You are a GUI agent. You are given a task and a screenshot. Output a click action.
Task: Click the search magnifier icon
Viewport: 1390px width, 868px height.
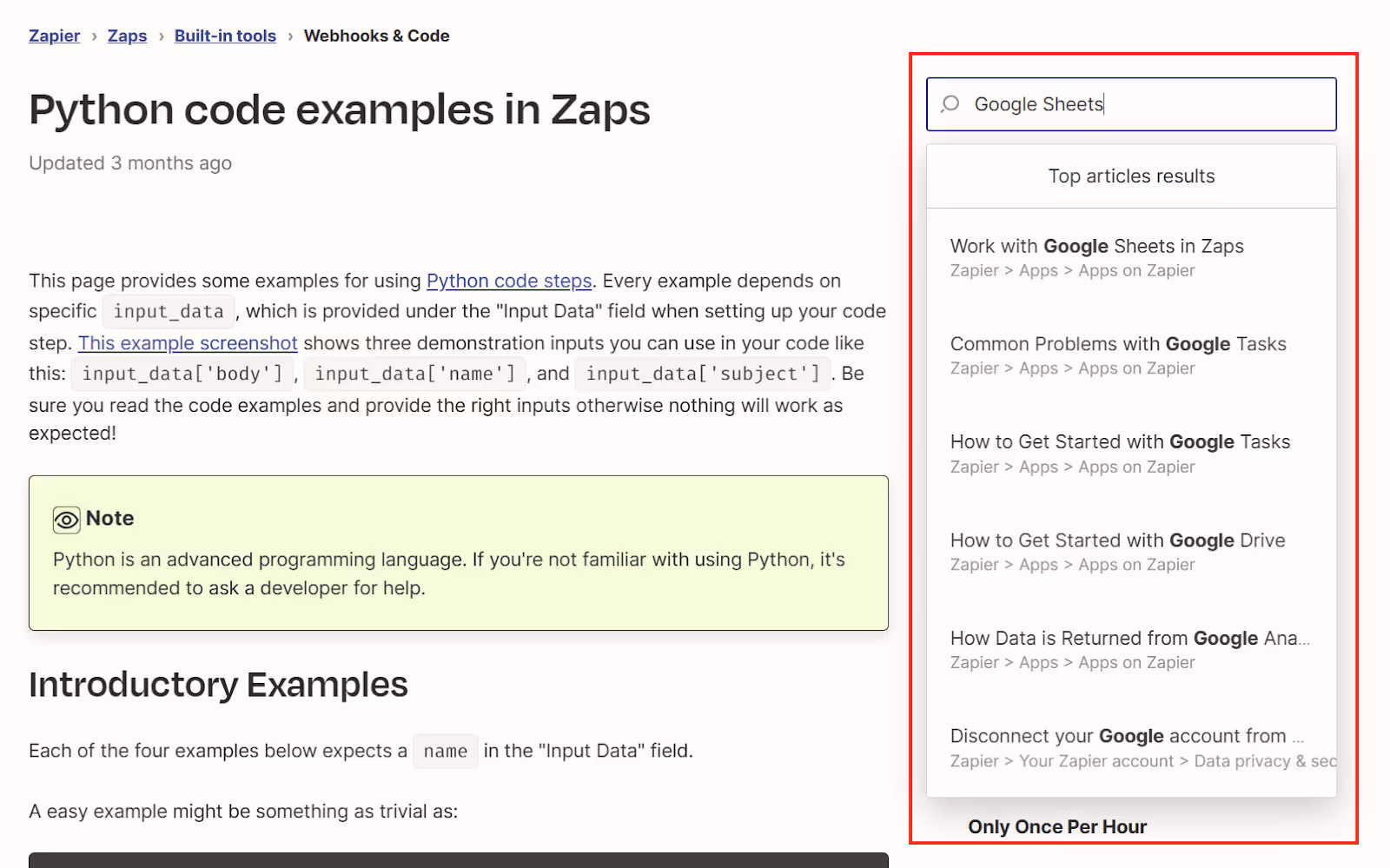pyautogui.click(x=950, y=104)
